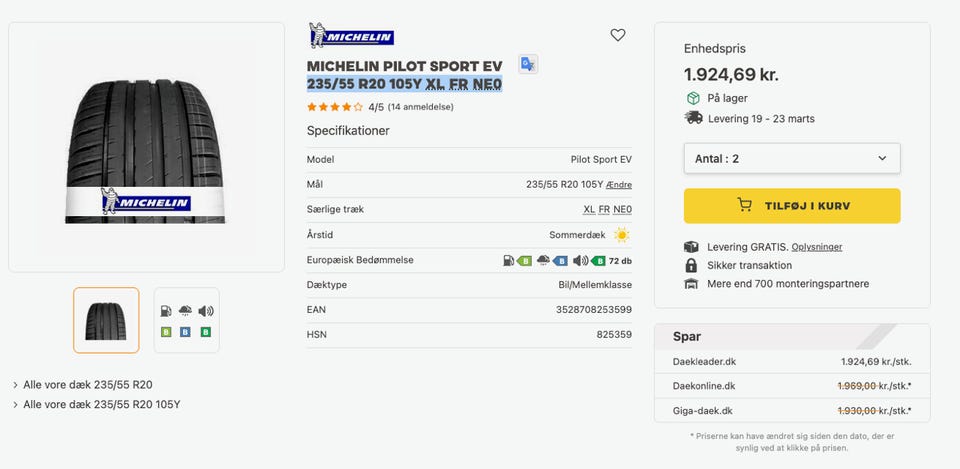The image size is (960, 469).
Task: Click the Michelin brand logo
Action: pyautogui.click(x=351, y=35)
